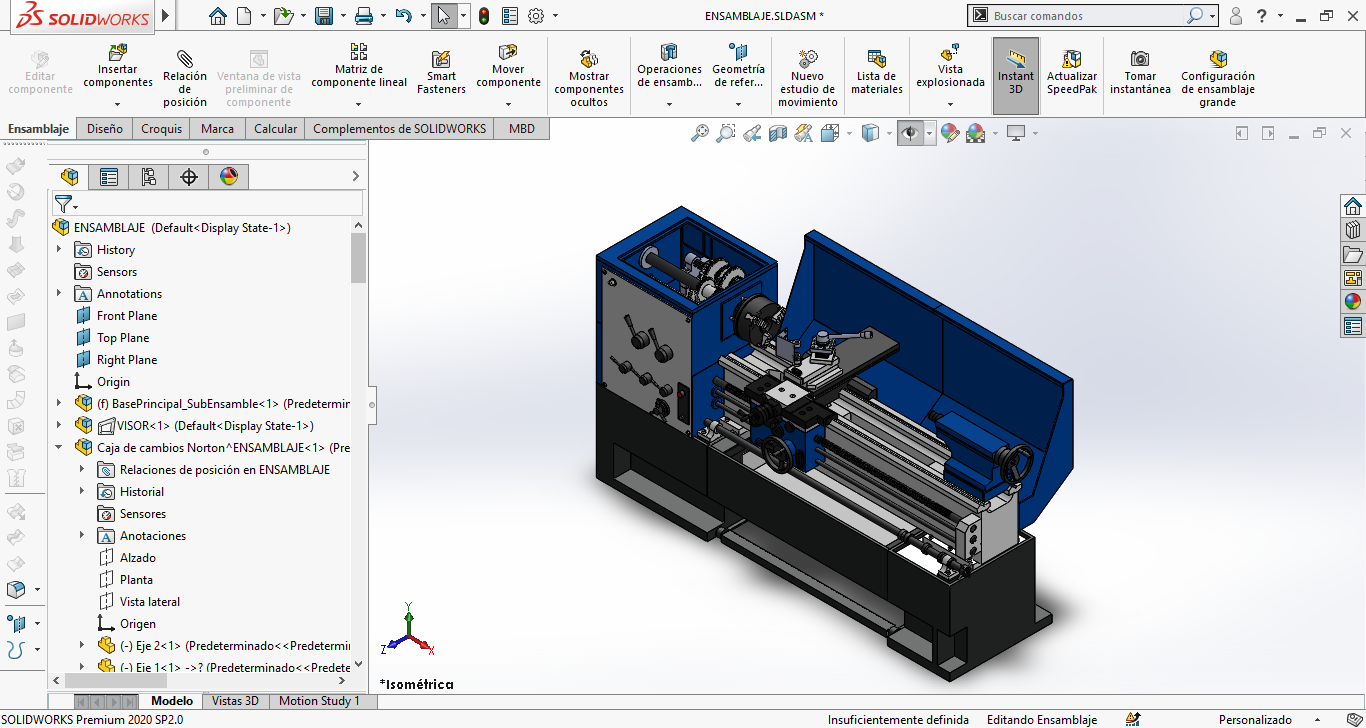Open Configuración de ensamblaje grande

(1218, 79)
